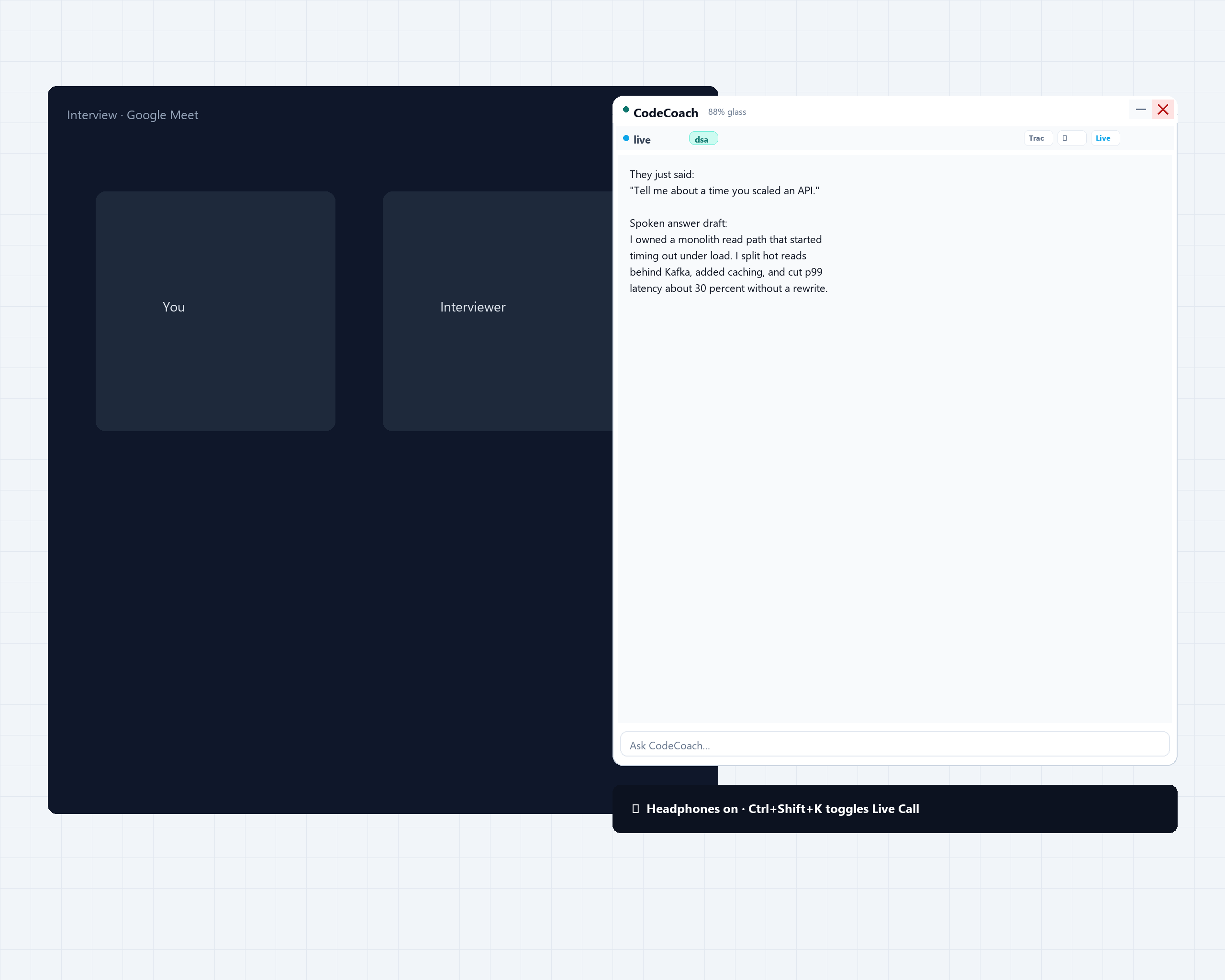
Task: Click the headphones icon in the bottom banner
Action: (635, 808)
